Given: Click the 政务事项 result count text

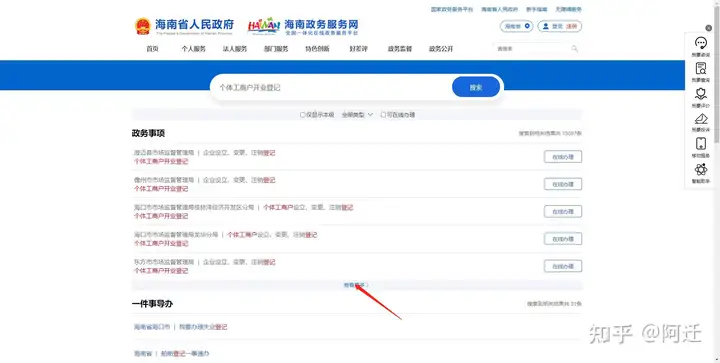Looking at the screenshot, I should [550, 134].
